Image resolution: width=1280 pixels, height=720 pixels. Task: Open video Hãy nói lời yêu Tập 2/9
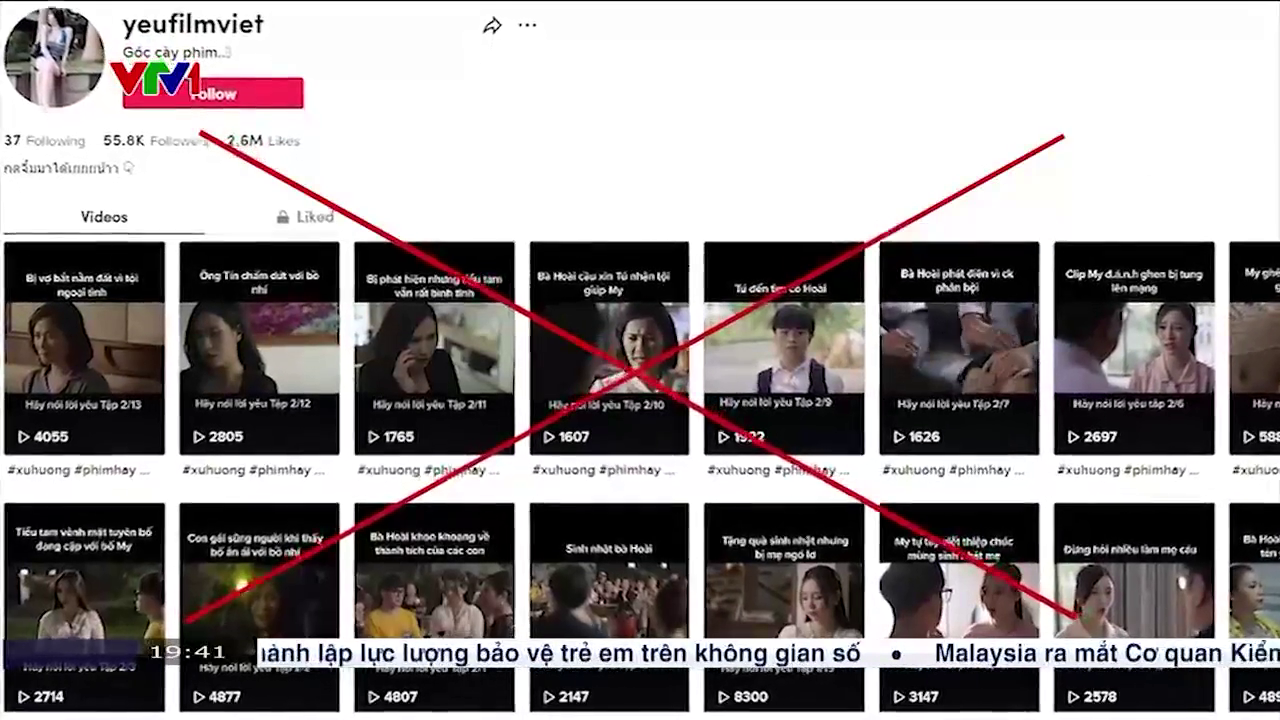(x=784, y=348)
